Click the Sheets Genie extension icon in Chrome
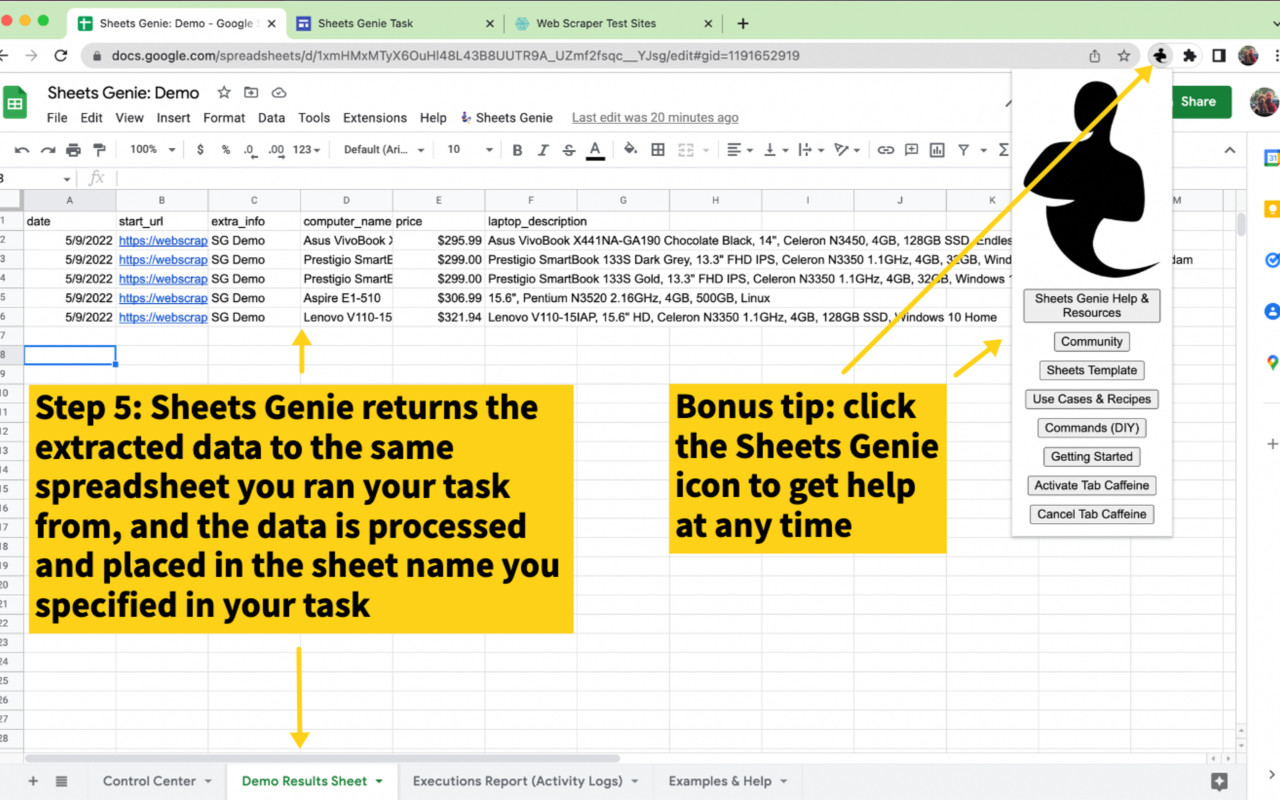The width and height of the screenshot is (1280, 800). (1160, 56)
